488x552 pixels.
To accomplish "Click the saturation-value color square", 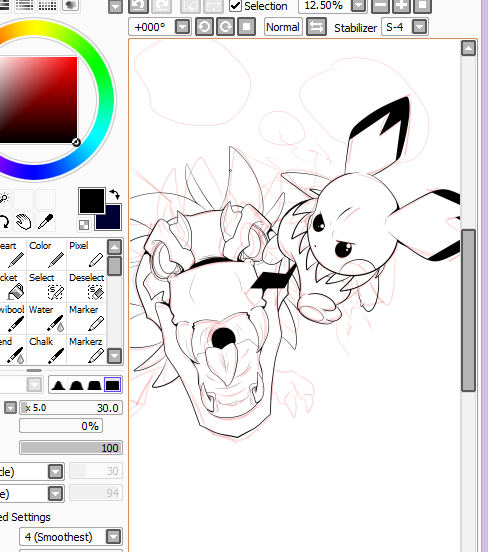I will 38,100.
